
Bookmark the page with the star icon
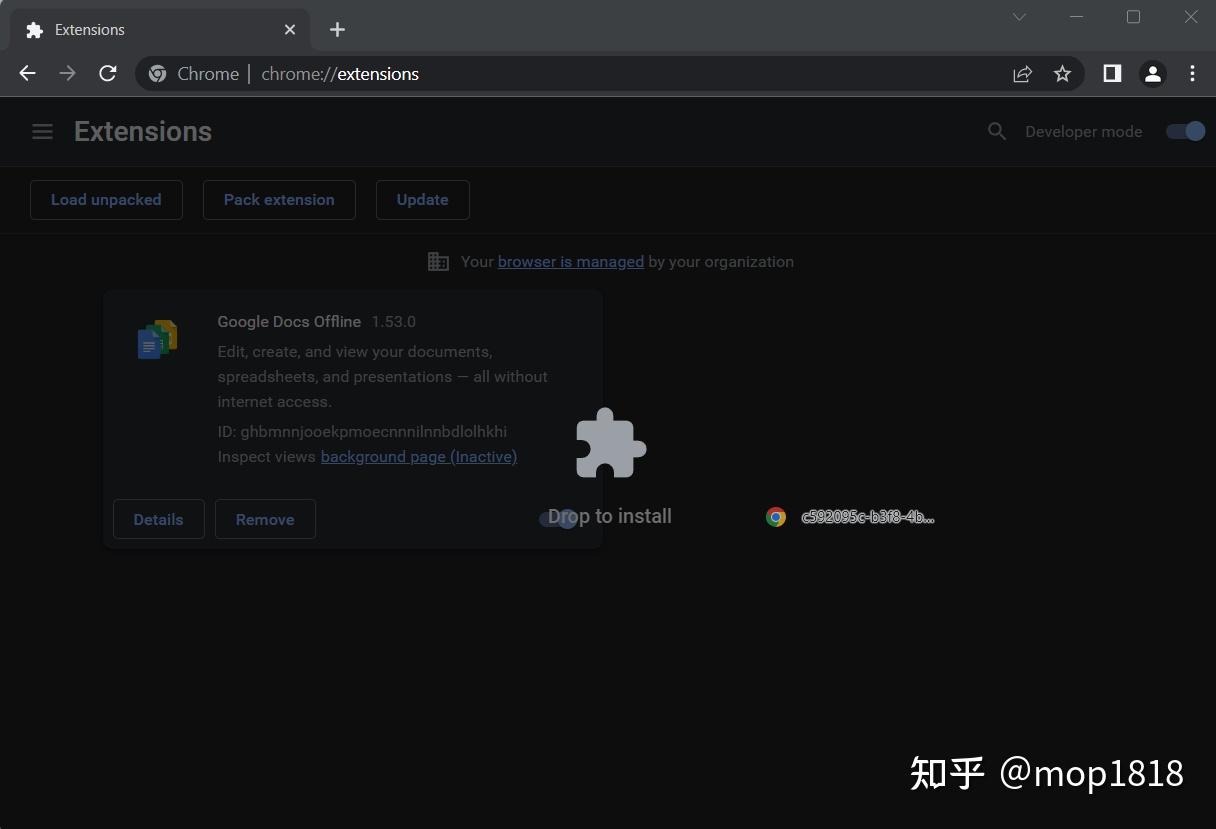(x=1062, y=73)
